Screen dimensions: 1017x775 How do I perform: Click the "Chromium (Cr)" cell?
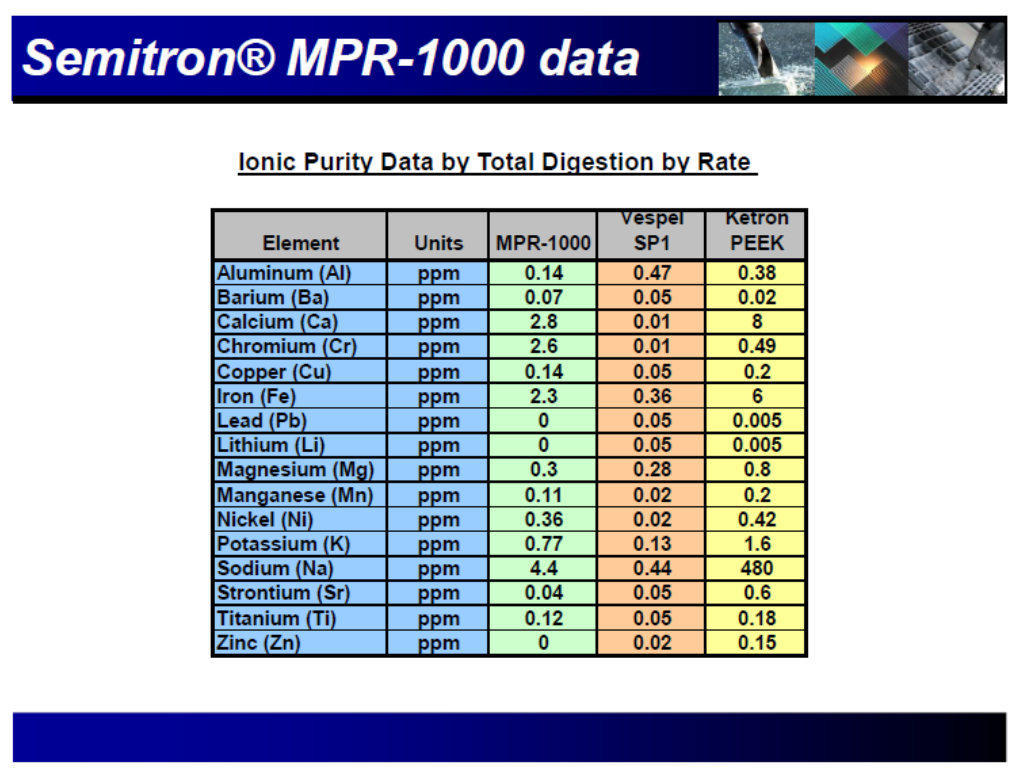300,347
